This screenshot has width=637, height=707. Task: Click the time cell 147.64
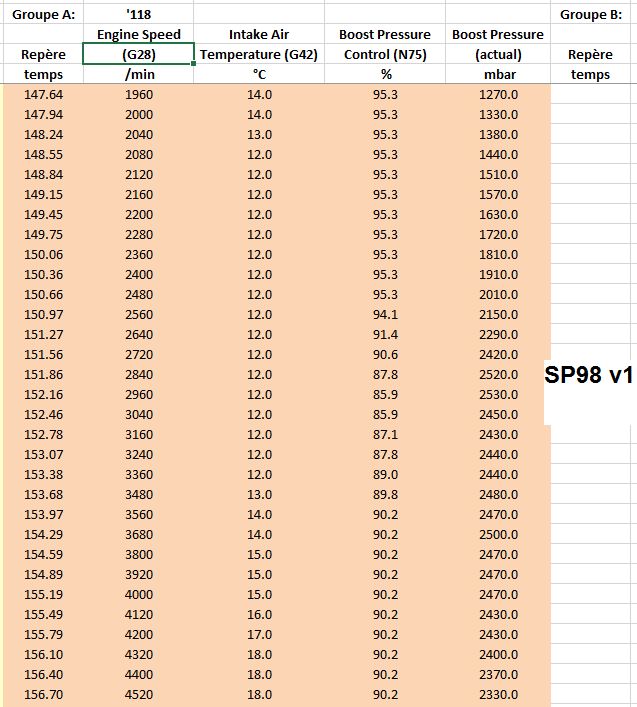pos(43,94)
